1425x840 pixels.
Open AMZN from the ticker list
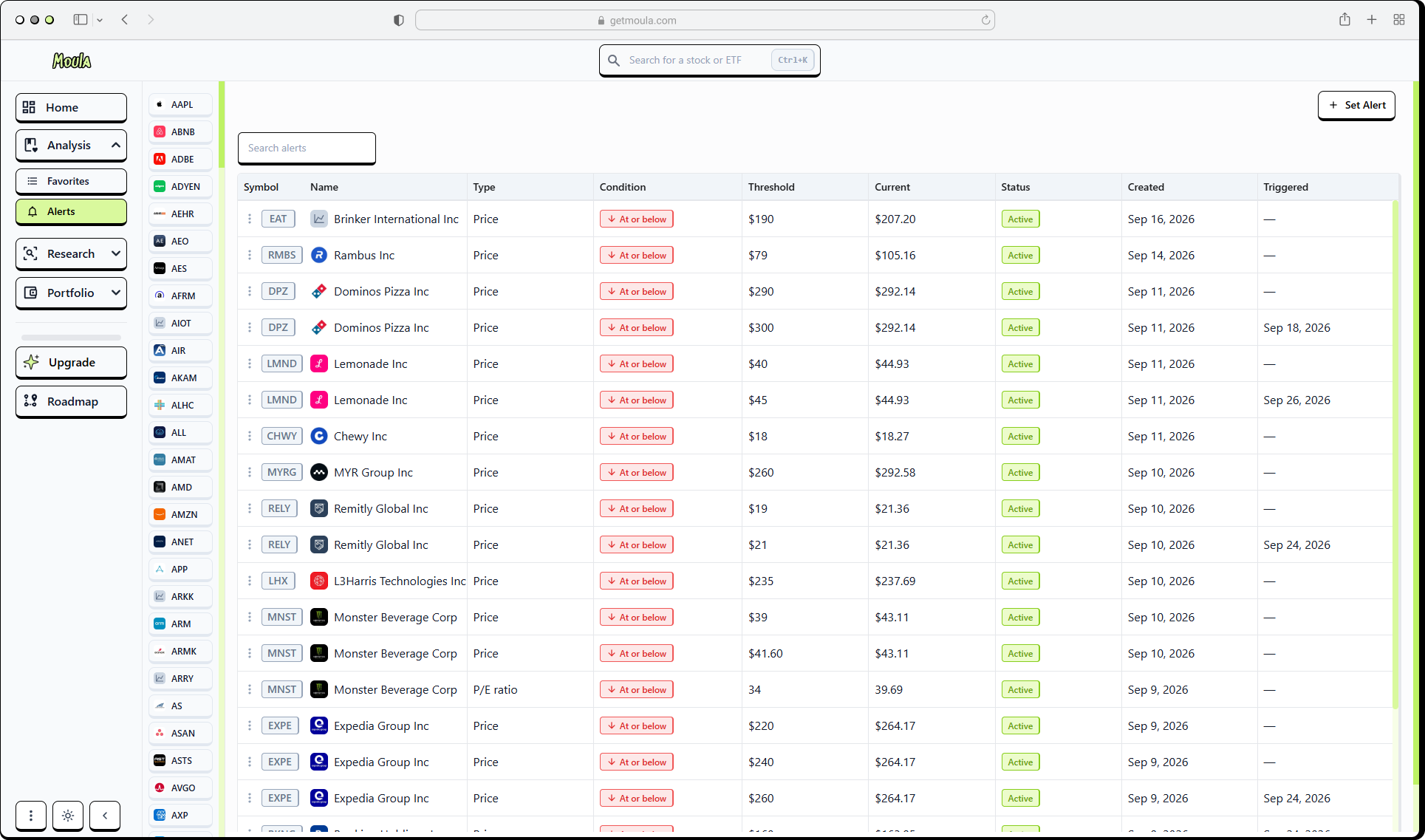coord(180,514)
